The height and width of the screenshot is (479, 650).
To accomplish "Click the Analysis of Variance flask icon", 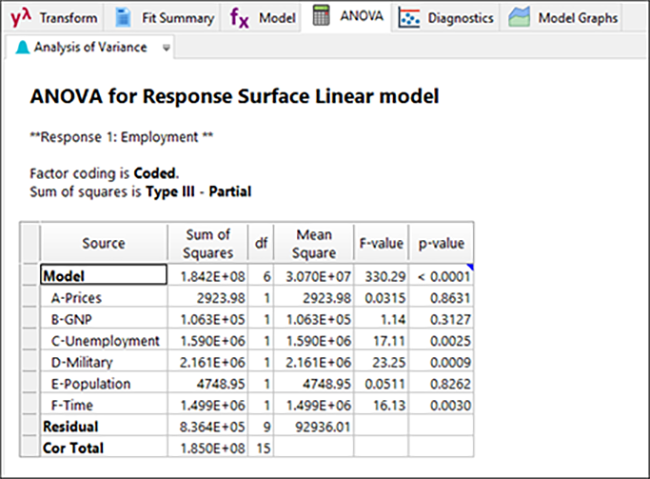I will [x=22, y=47].
